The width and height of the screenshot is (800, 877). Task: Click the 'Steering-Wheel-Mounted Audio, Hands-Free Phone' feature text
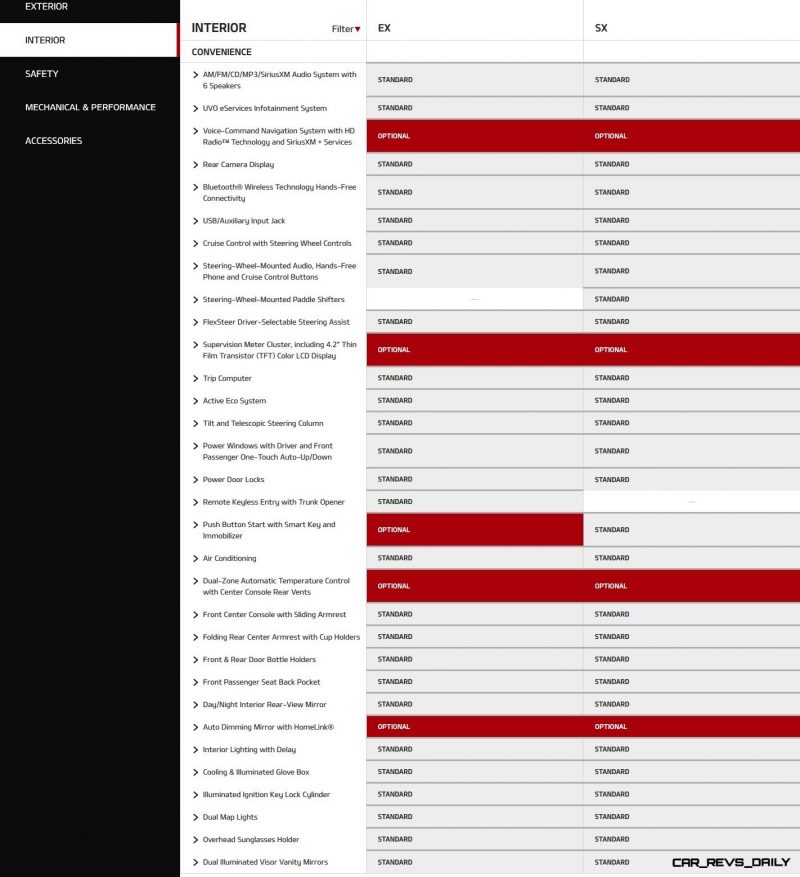279,271
